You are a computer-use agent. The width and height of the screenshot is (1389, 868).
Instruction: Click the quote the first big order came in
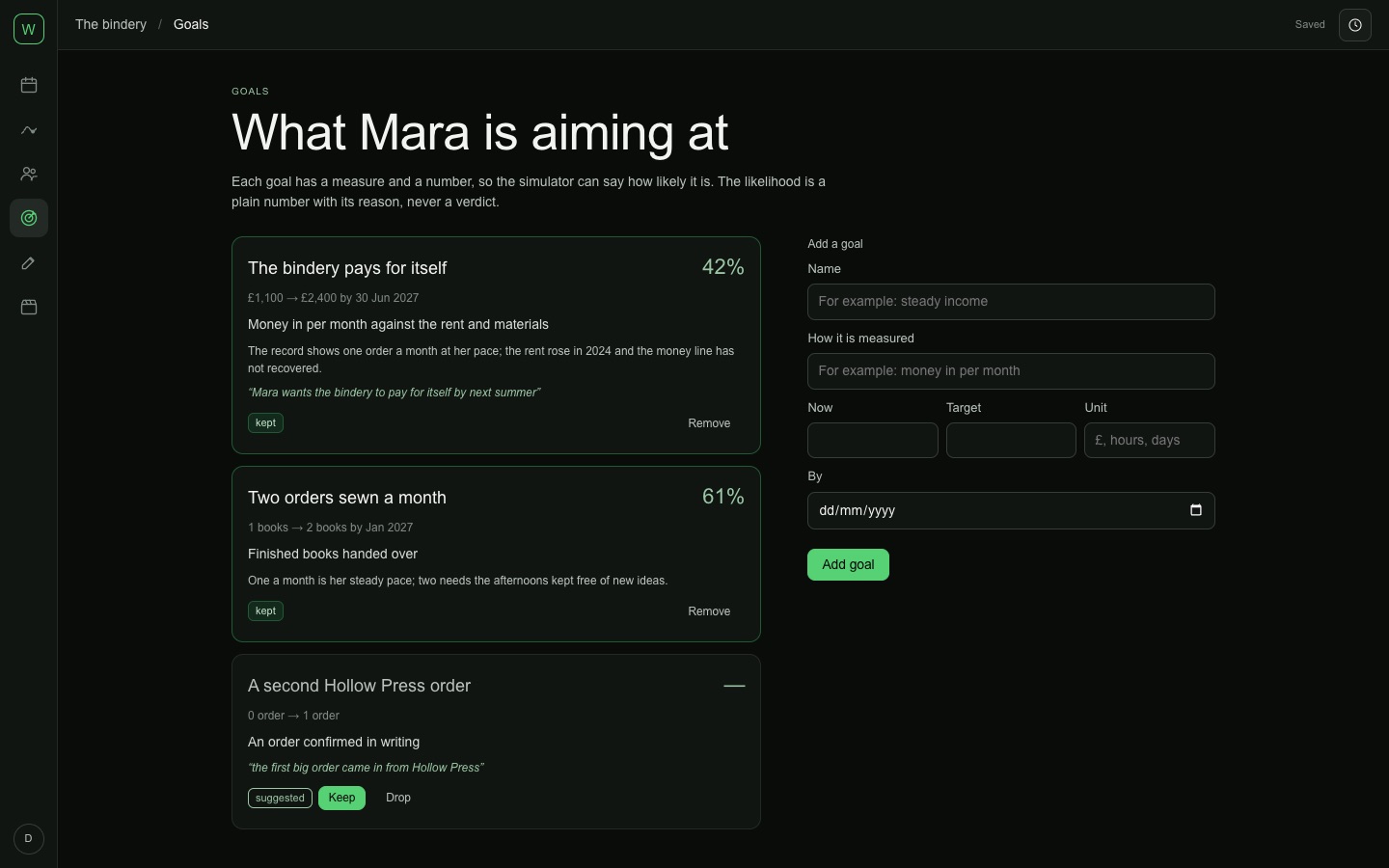(366, 768)
